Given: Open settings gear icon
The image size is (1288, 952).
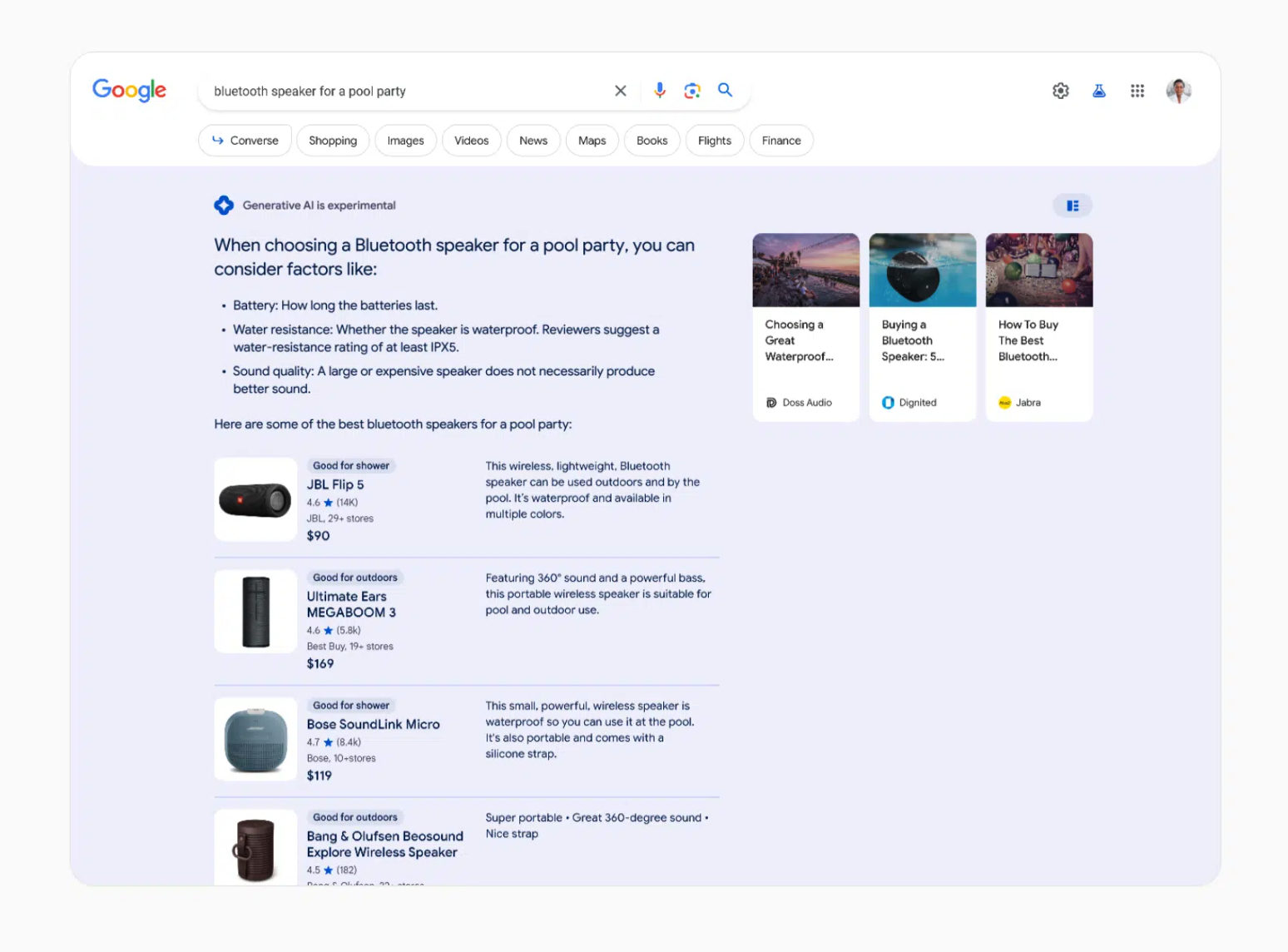Looking at the screenshot, I should click(x=1061, y=91).
